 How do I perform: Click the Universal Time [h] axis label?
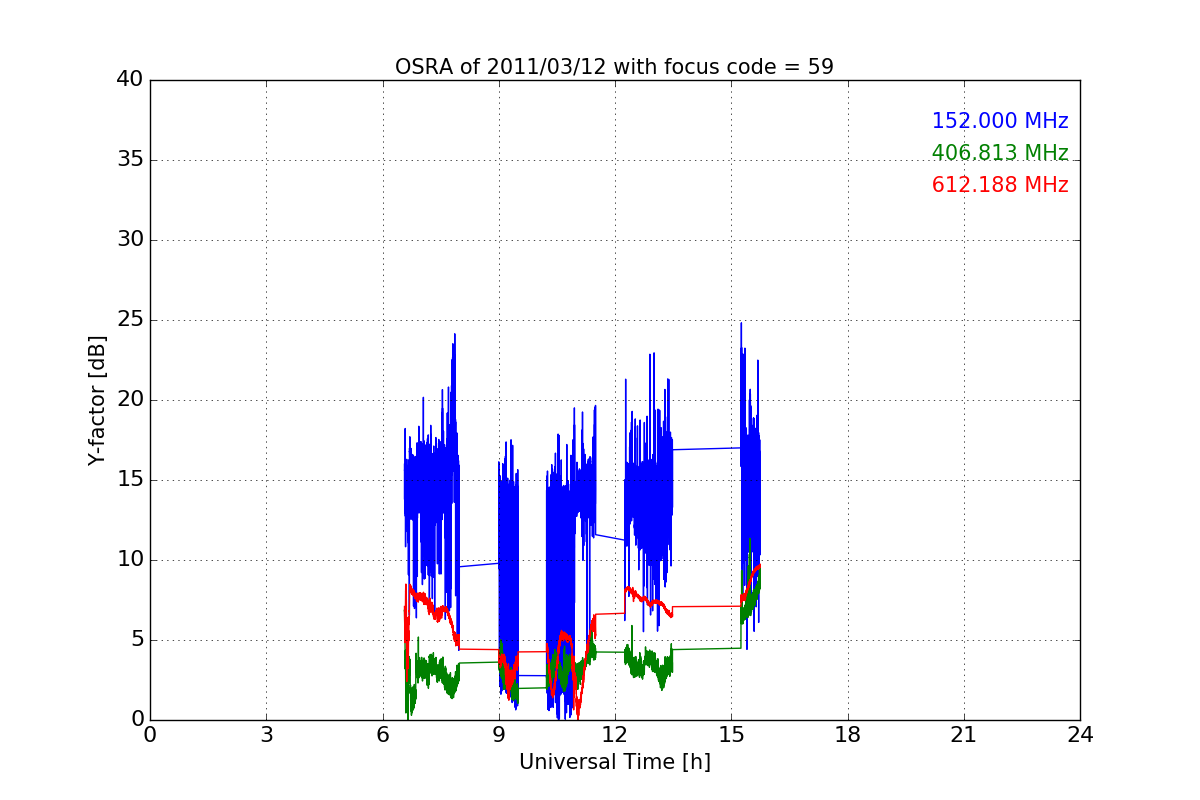pyautogui.click(x=614, y=762)
